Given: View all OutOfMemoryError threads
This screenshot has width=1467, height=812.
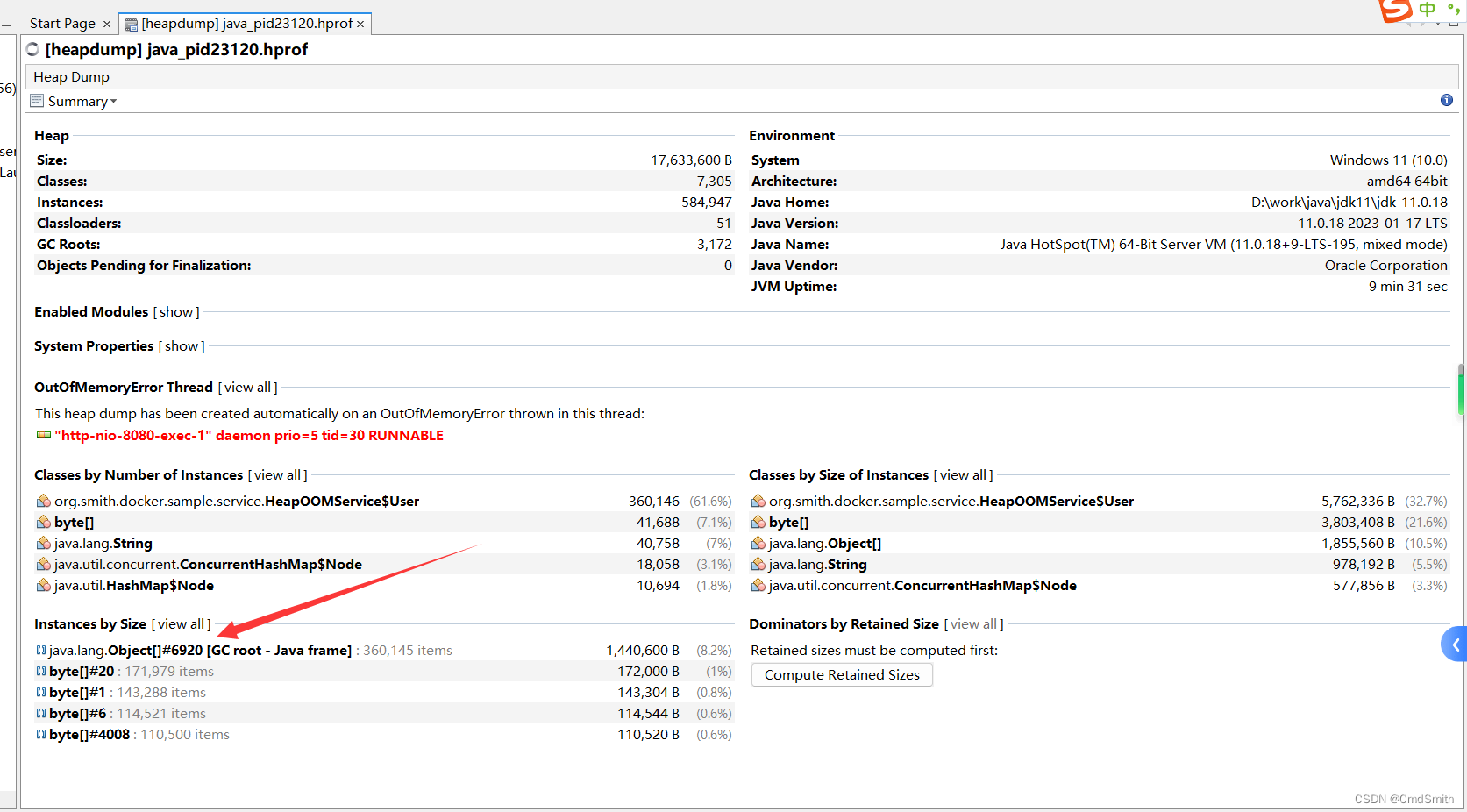Looking at the screenshot, I should pos(248,388).
